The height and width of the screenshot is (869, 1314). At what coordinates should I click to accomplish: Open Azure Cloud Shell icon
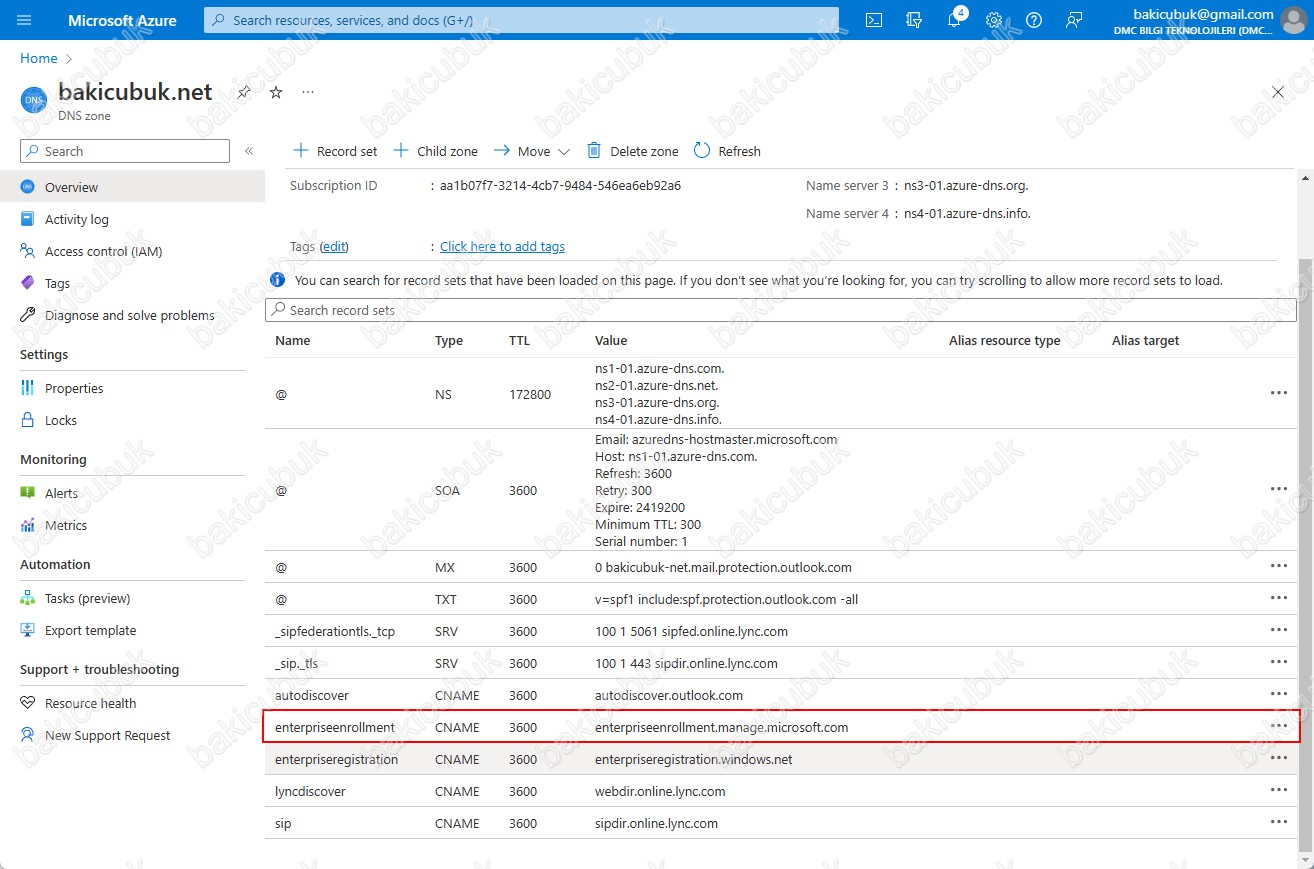(873, 20)
